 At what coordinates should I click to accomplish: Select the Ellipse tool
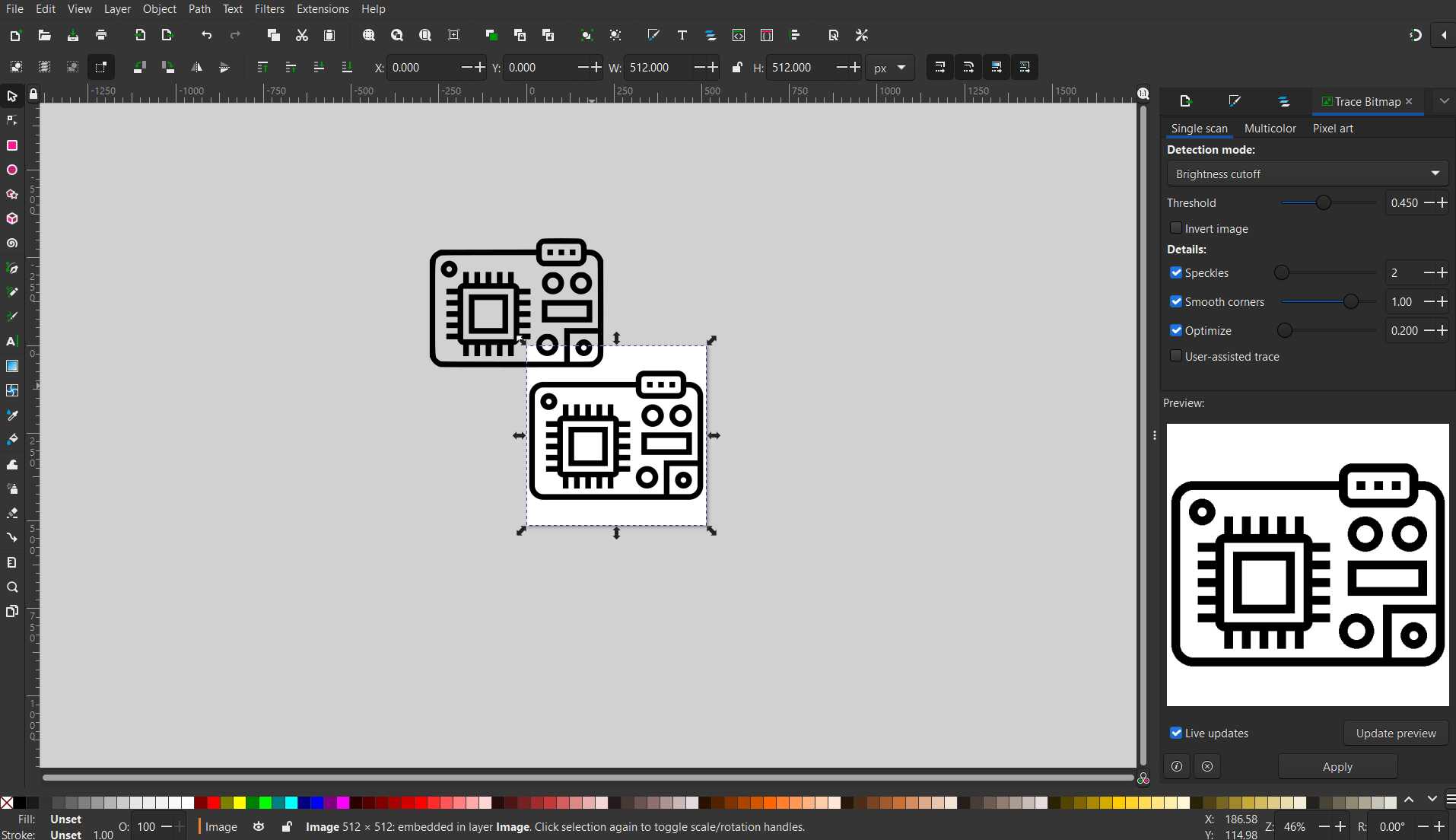pos(12,170)
